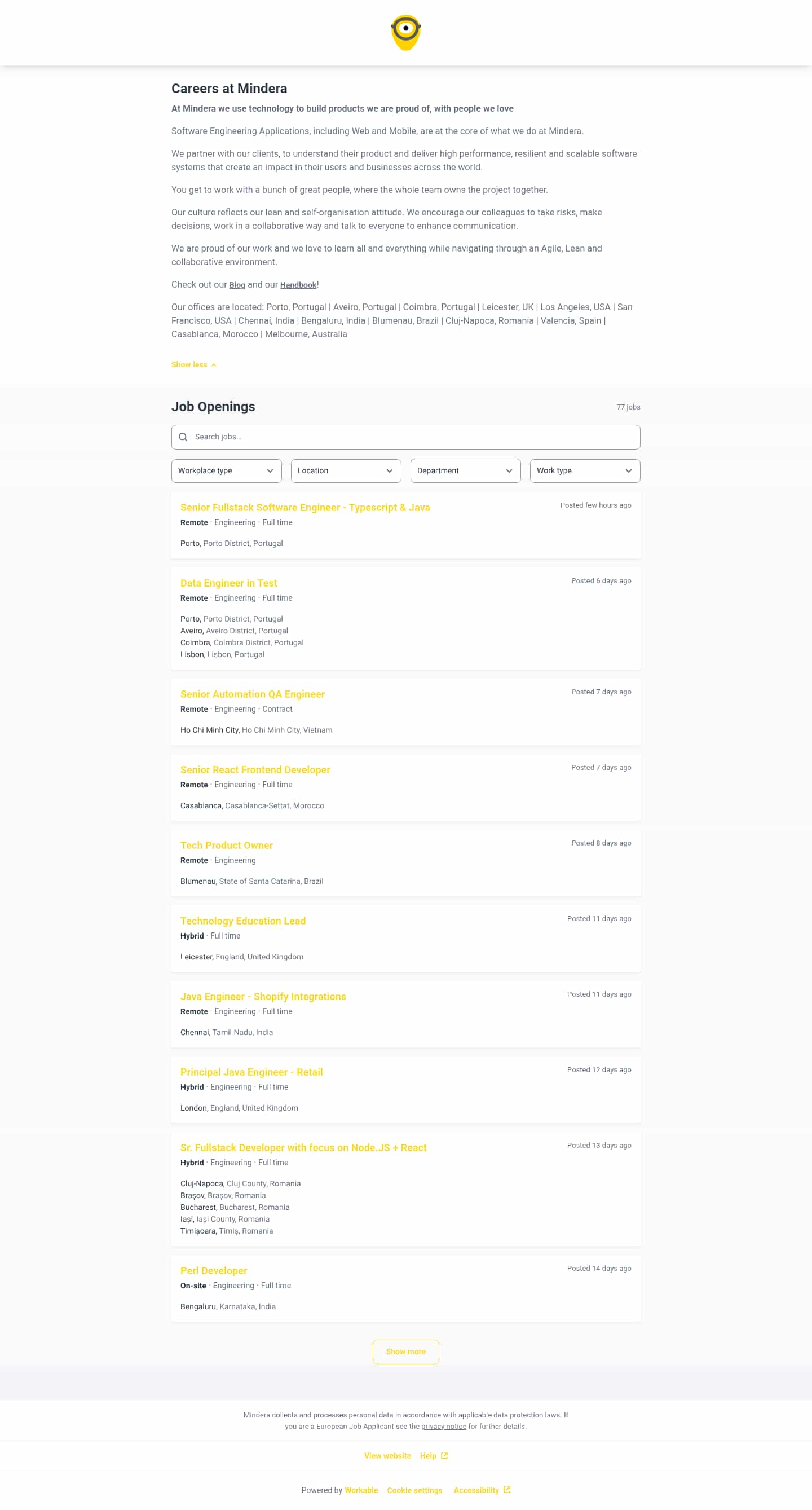Open Tech Product Owner job
Image resolution: width=812 pixels, height=1510 pixels.
click(227, 846)
